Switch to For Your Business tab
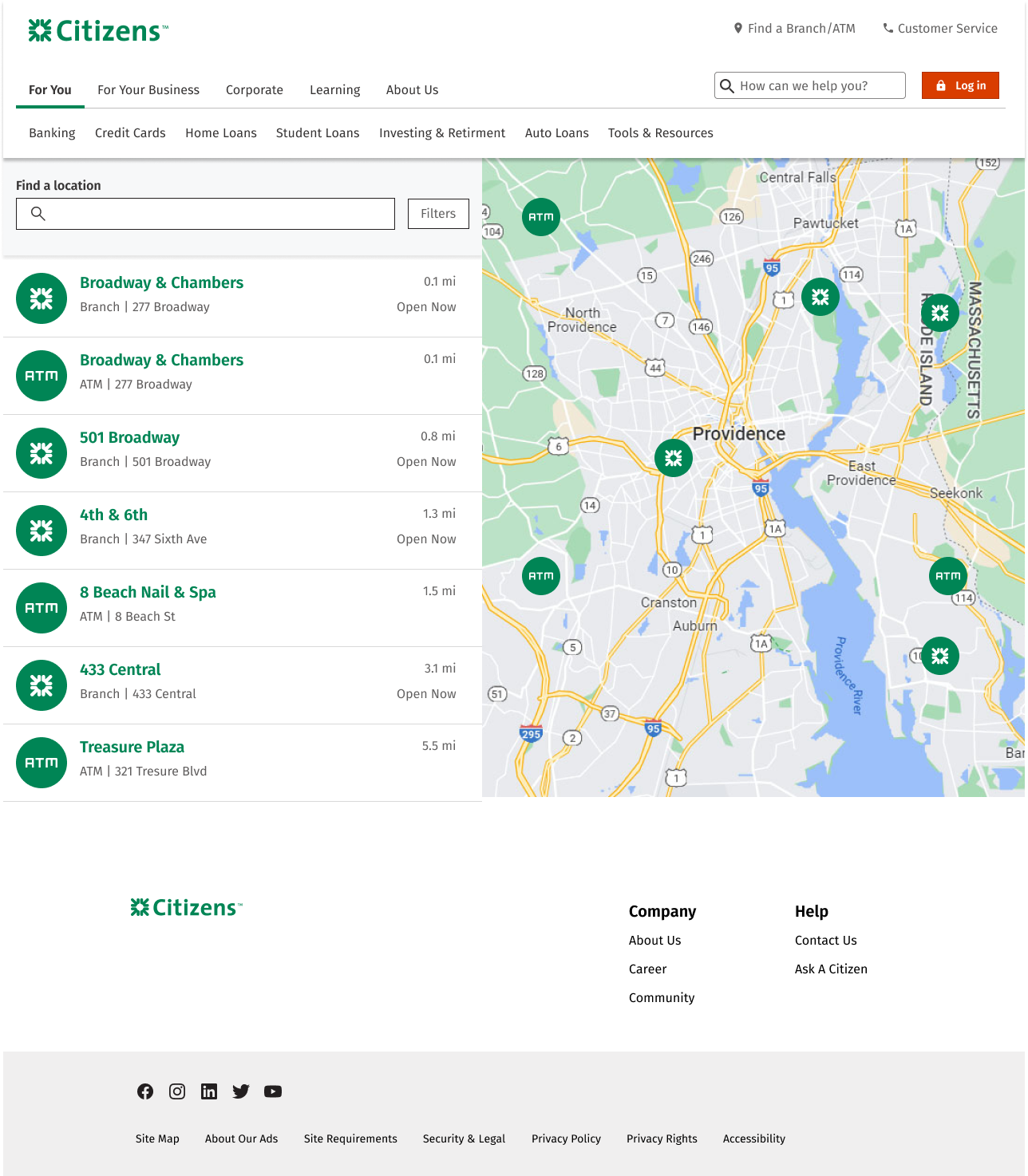 pos(148,90)
